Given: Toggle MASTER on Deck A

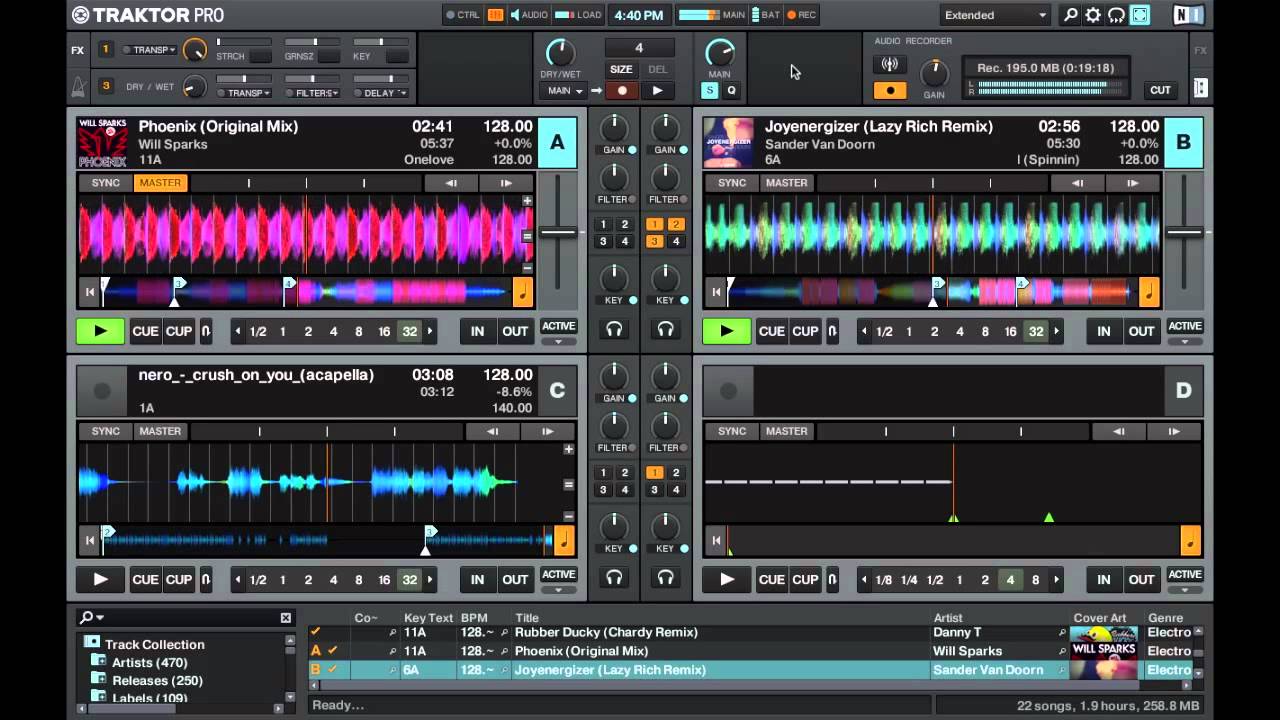Looking at the screenshot, I should click(x=160, y=183).
